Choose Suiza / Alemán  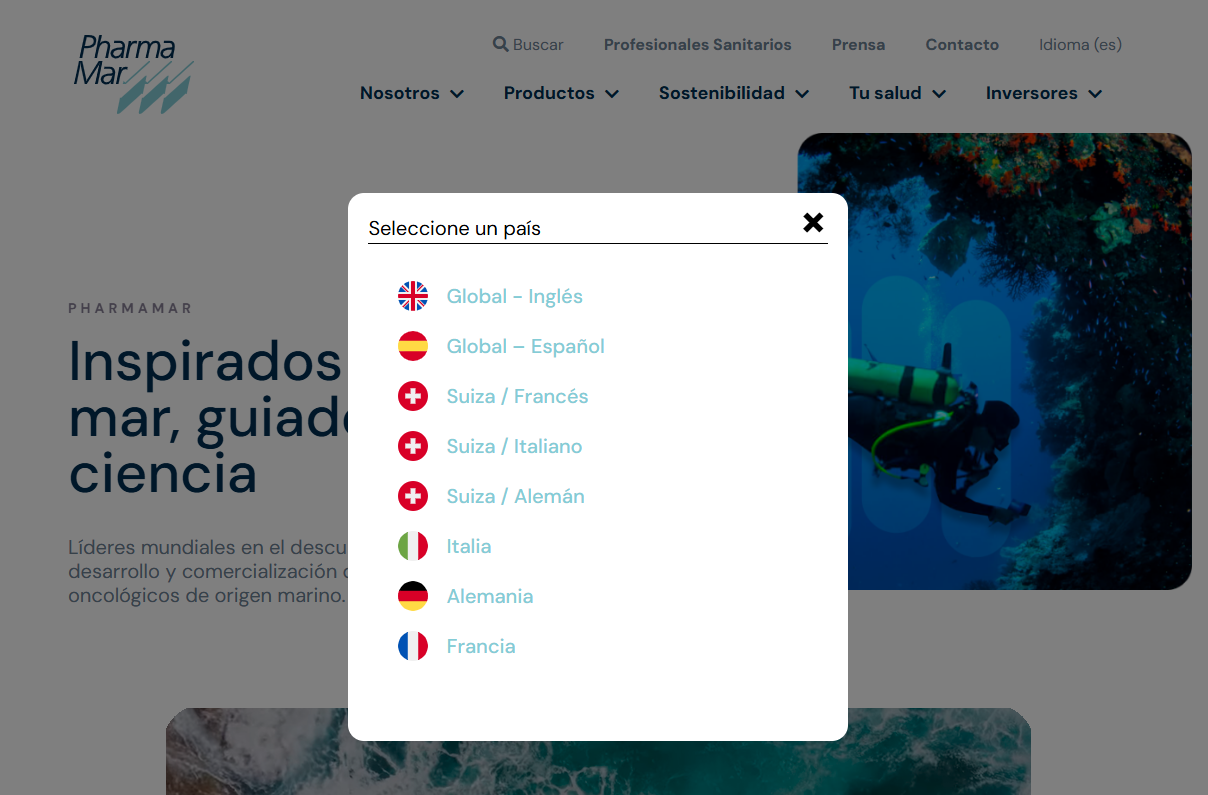click(x=516, y=496)
